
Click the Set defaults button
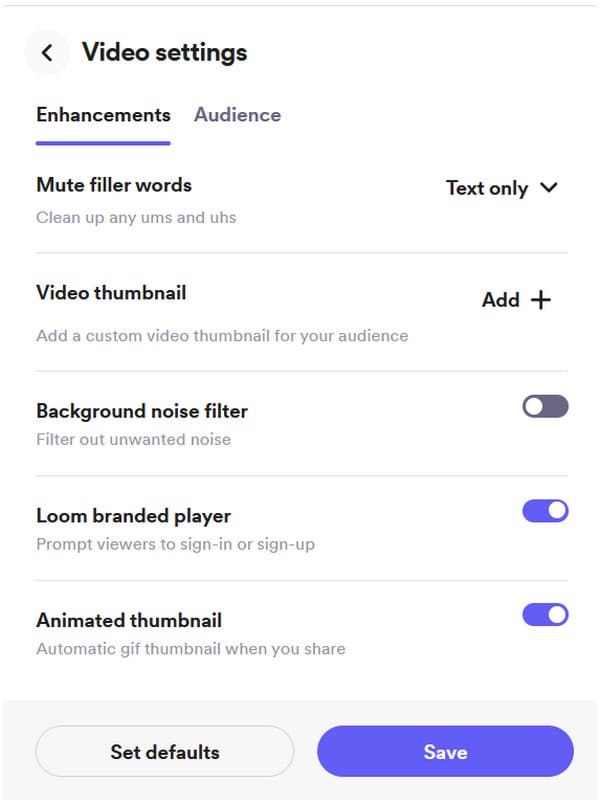tap(164, 751)
